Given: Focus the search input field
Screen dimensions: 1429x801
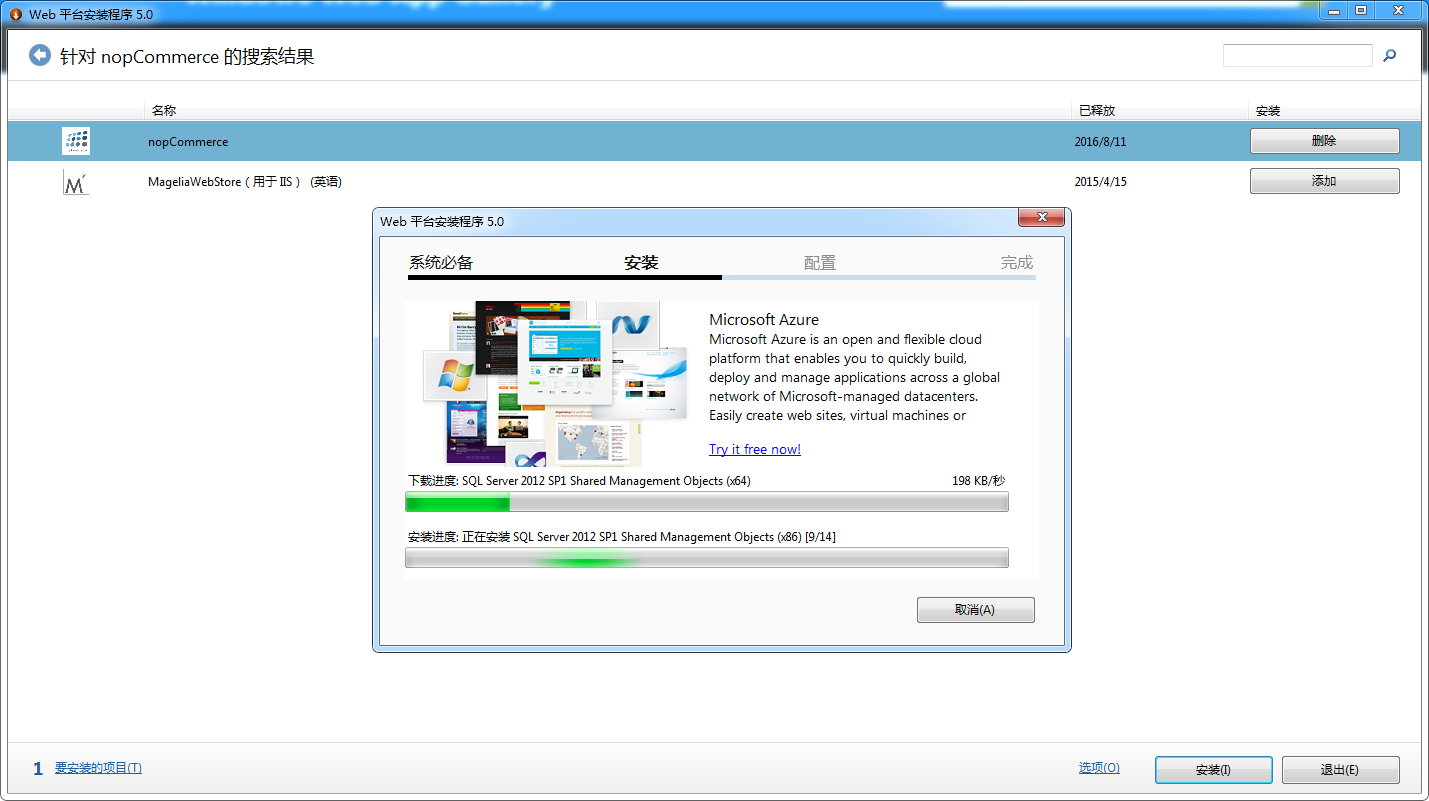Looking at the screenshot, I should [x=1297, y=56].
